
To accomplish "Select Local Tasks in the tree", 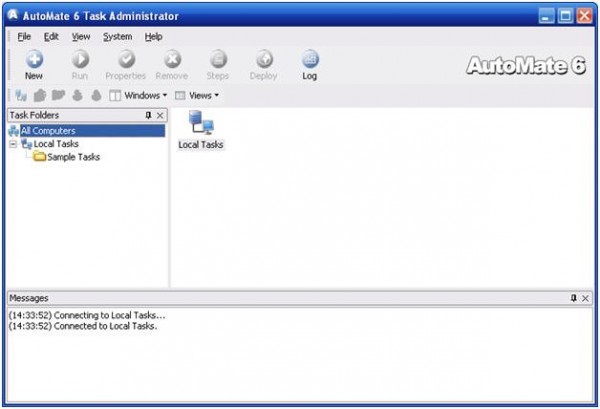I will (x=56, y=144).
